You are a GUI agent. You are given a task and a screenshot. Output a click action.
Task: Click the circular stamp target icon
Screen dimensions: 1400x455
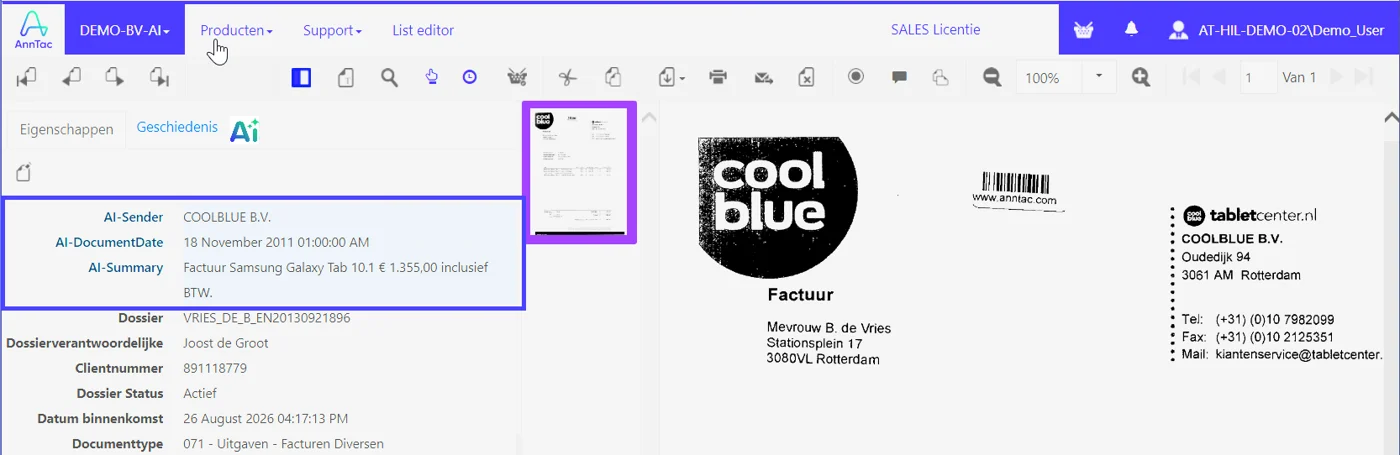(x=855, y=76)
